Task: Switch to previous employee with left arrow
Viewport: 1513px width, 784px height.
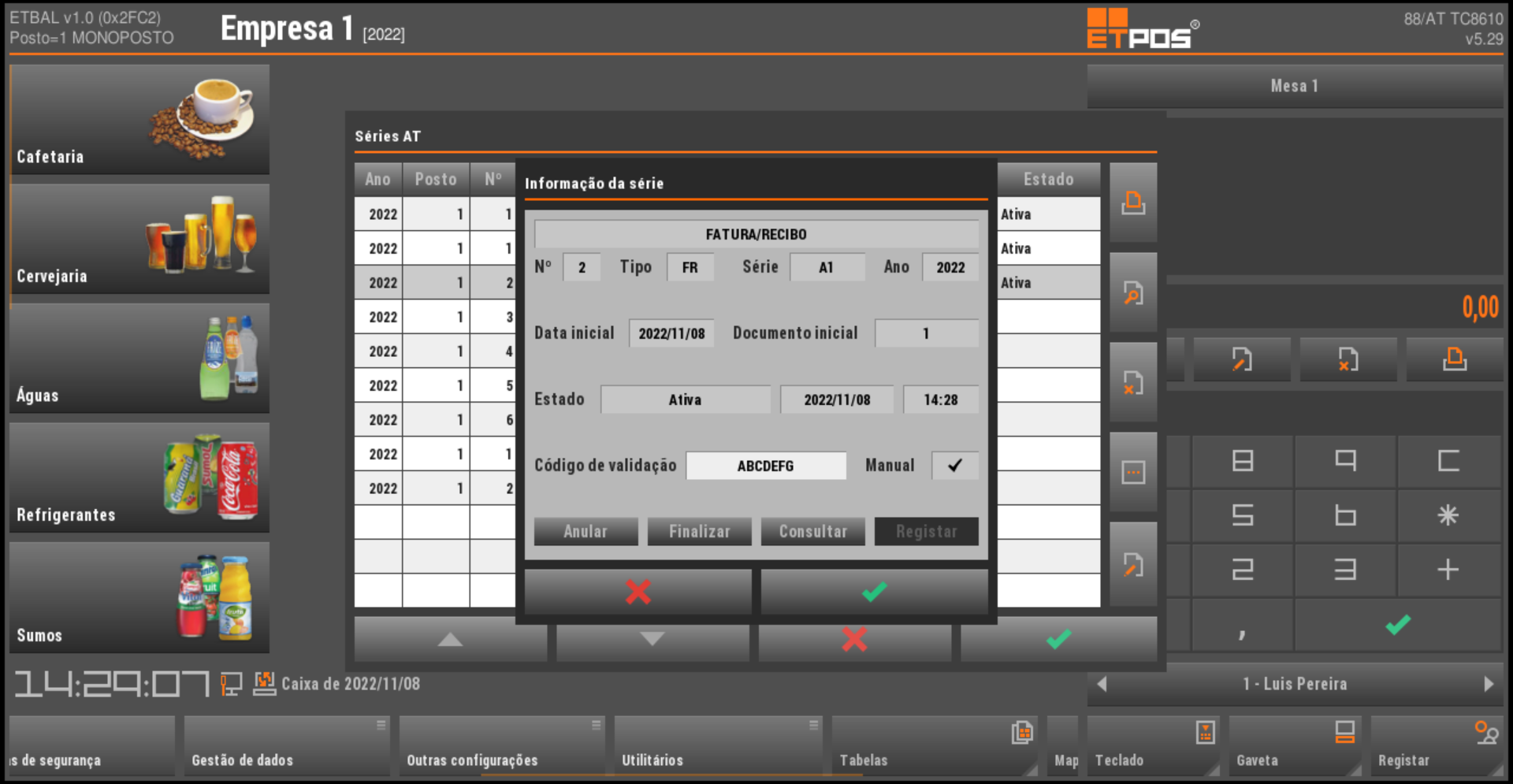Action: [1102, 684]
